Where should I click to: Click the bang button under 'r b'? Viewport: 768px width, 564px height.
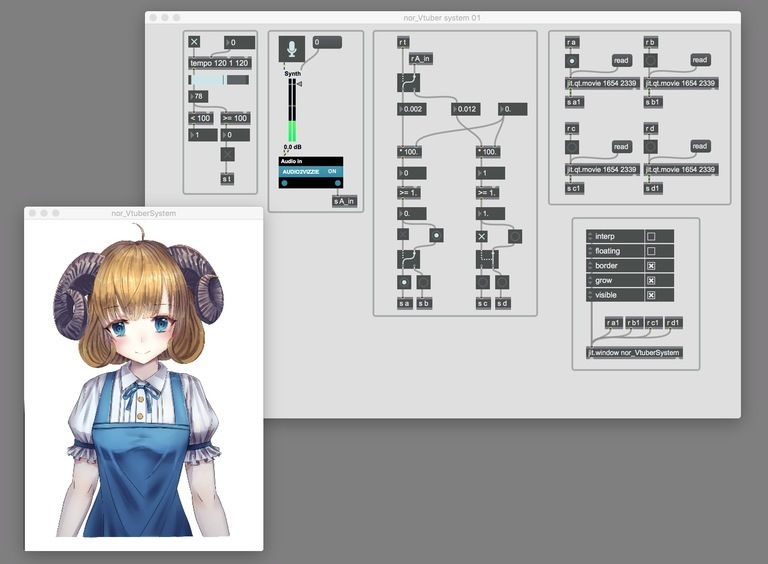(650, 61)
